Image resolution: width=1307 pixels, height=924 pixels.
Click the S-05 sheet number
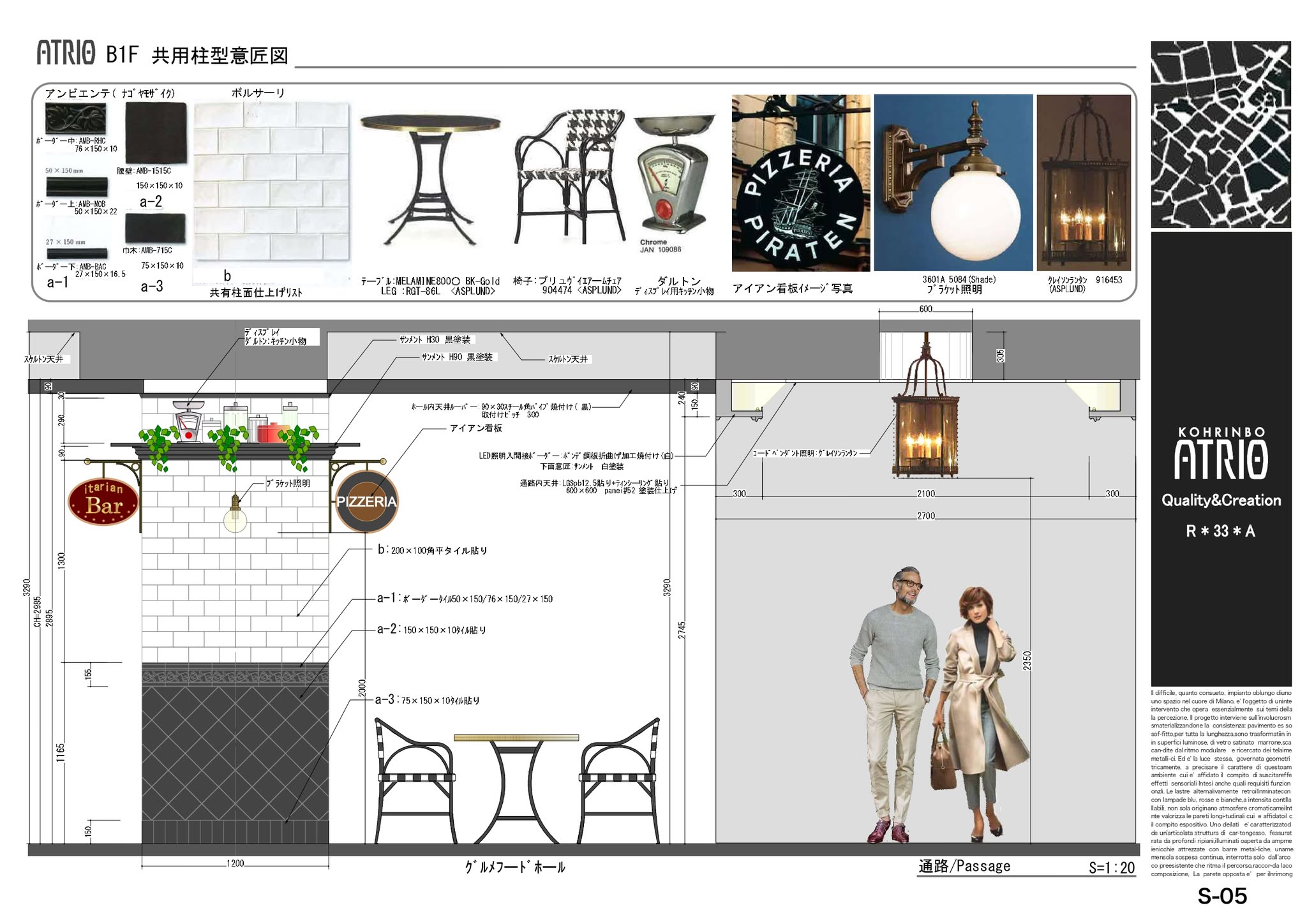(x=1221, y=897)
